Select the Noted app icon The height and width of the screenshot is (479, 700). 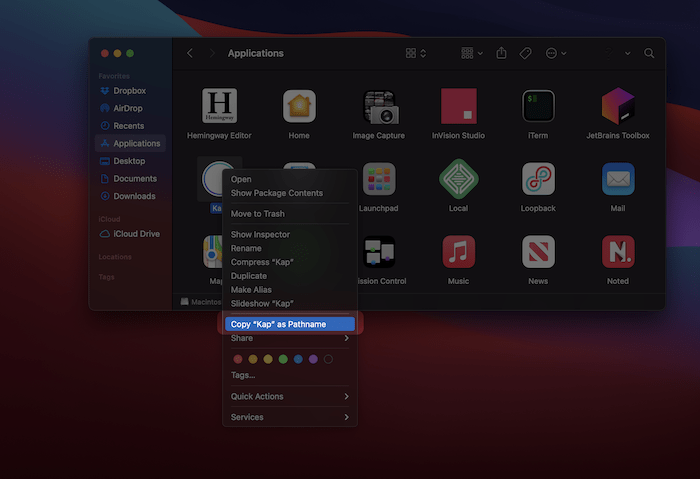[618, 252]
